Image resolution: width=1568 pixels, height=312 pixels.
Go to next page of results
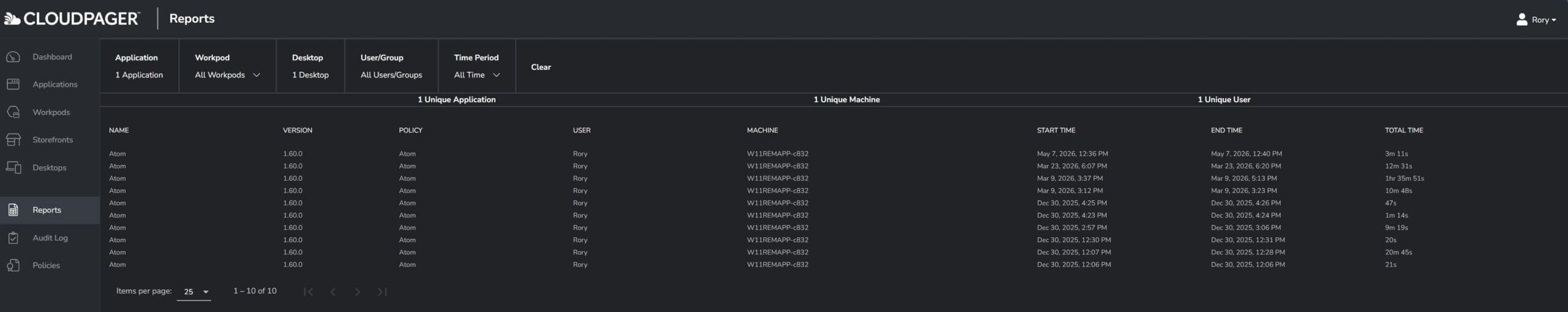coord(358,292)
